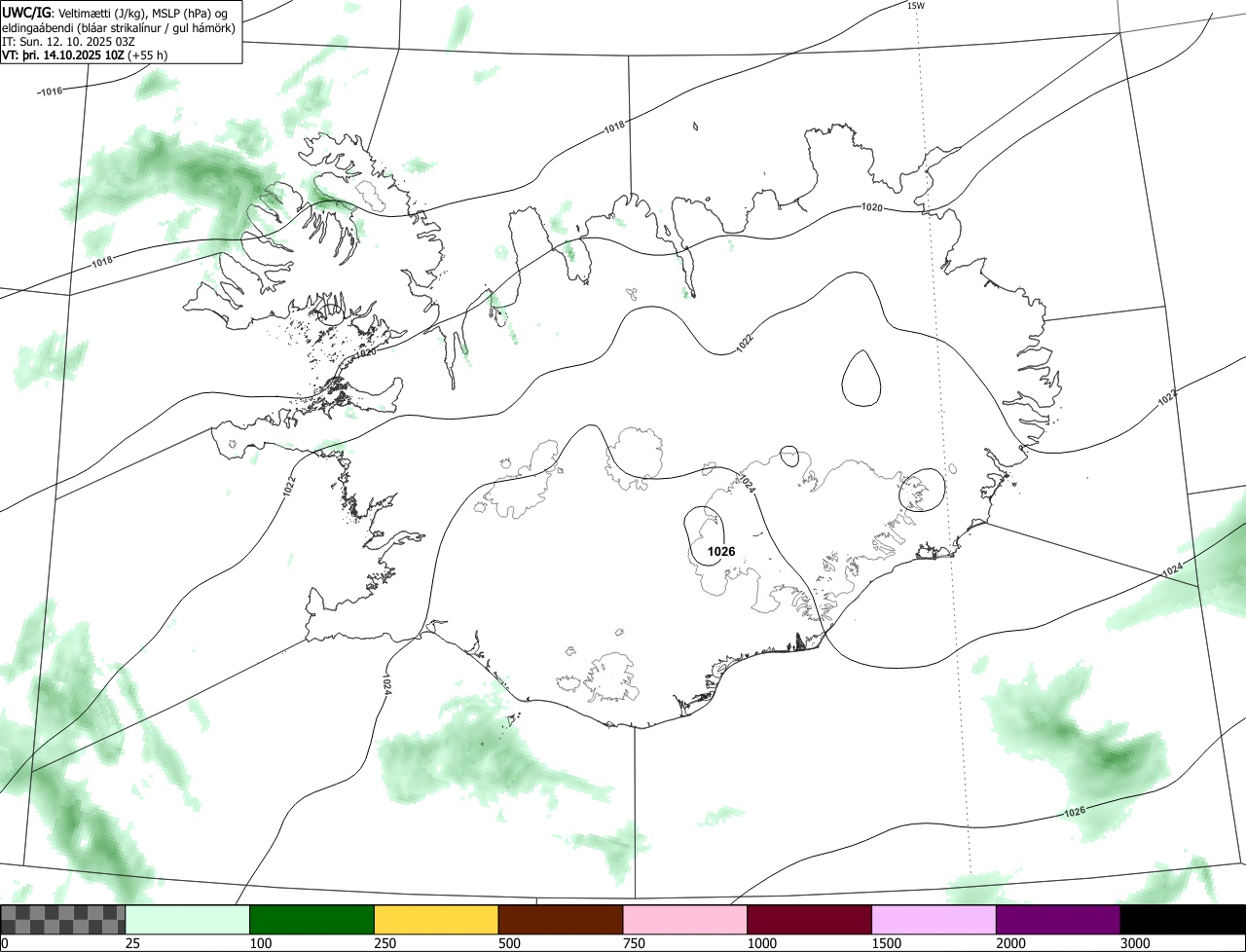Pick the maroon 1000–1500 legend swatch

pyautogui.click(x=810, y=920)
